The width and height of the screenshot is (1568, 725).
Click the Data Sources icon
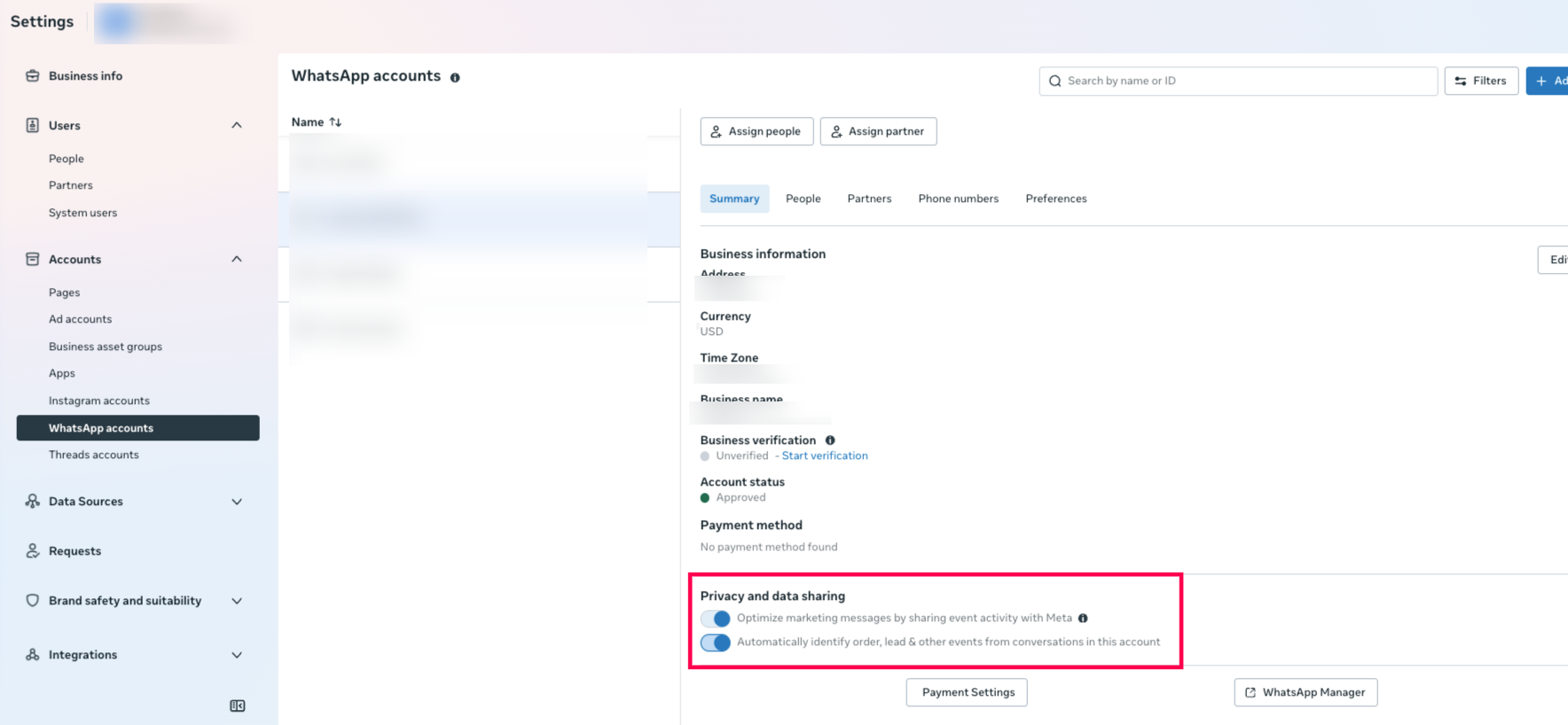(33, 501)
